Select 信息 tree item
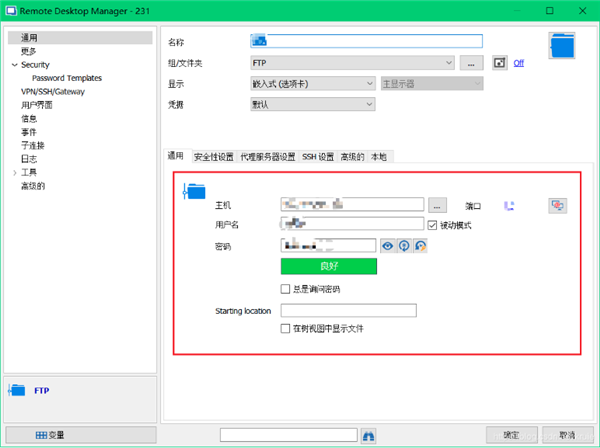The width and height of the screenshot is (600, 448). (29, 119)
